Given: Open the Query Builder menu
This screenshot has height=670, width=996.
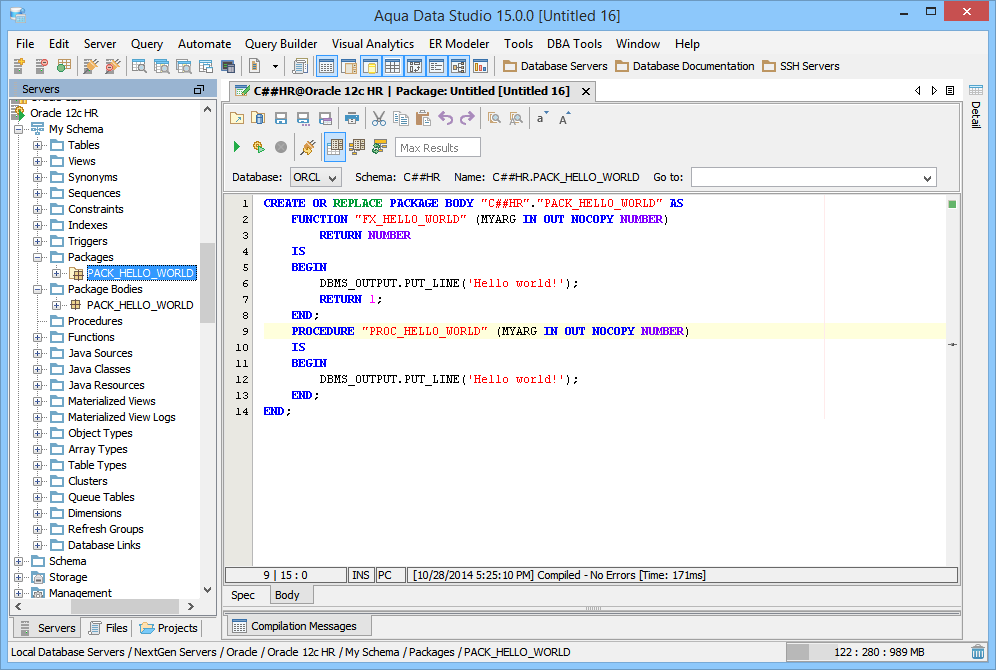Looking at the screenshot, I should [281, 44].
